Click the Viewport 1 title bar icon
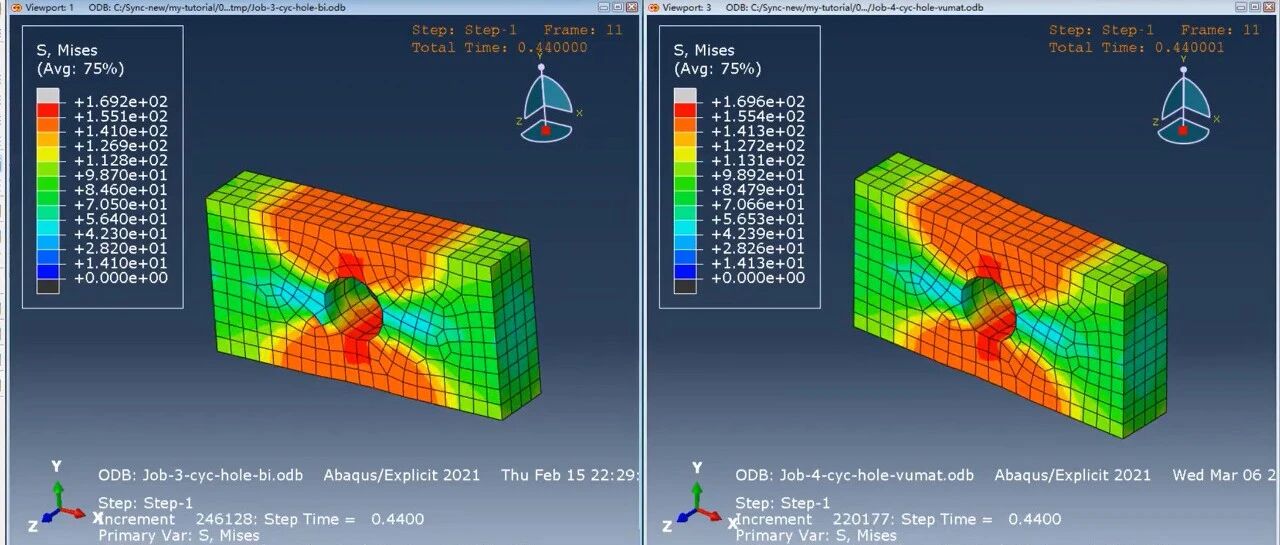The width and height of the screenshot is (1280, 545). click(x=15, y=8)
